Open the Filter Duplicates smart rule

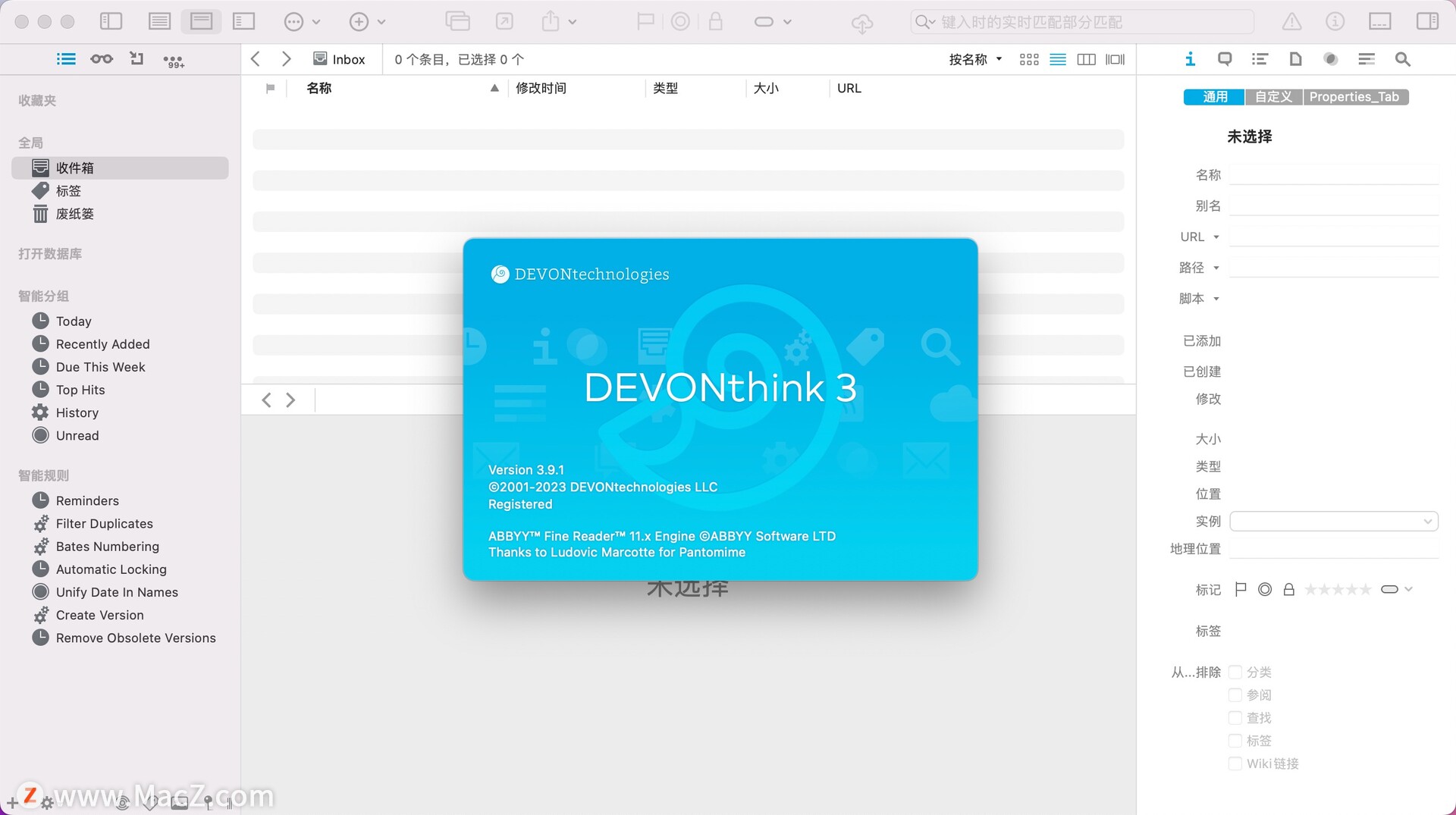pos(104,524)
